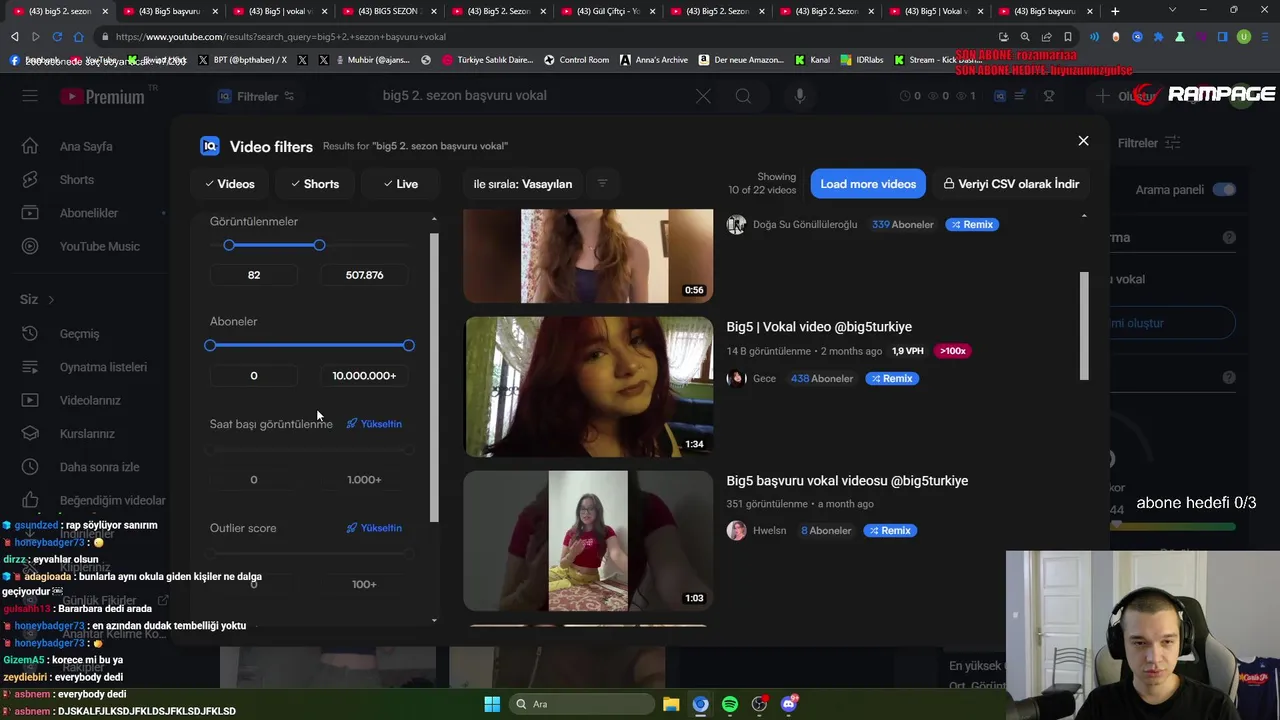Clear the YouTube search box
The height and width of the screenshot is (720, 1280).
click(x=703, y=96)
